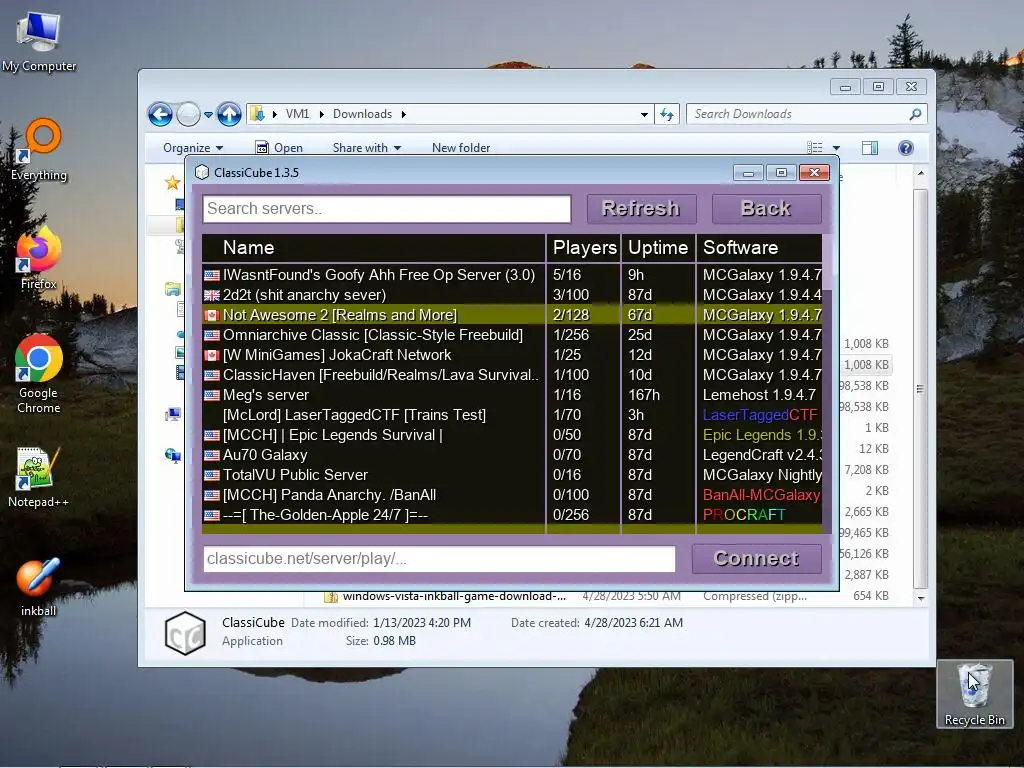
Task: Expand the address bar history dropdown
Action: [644, 114]
